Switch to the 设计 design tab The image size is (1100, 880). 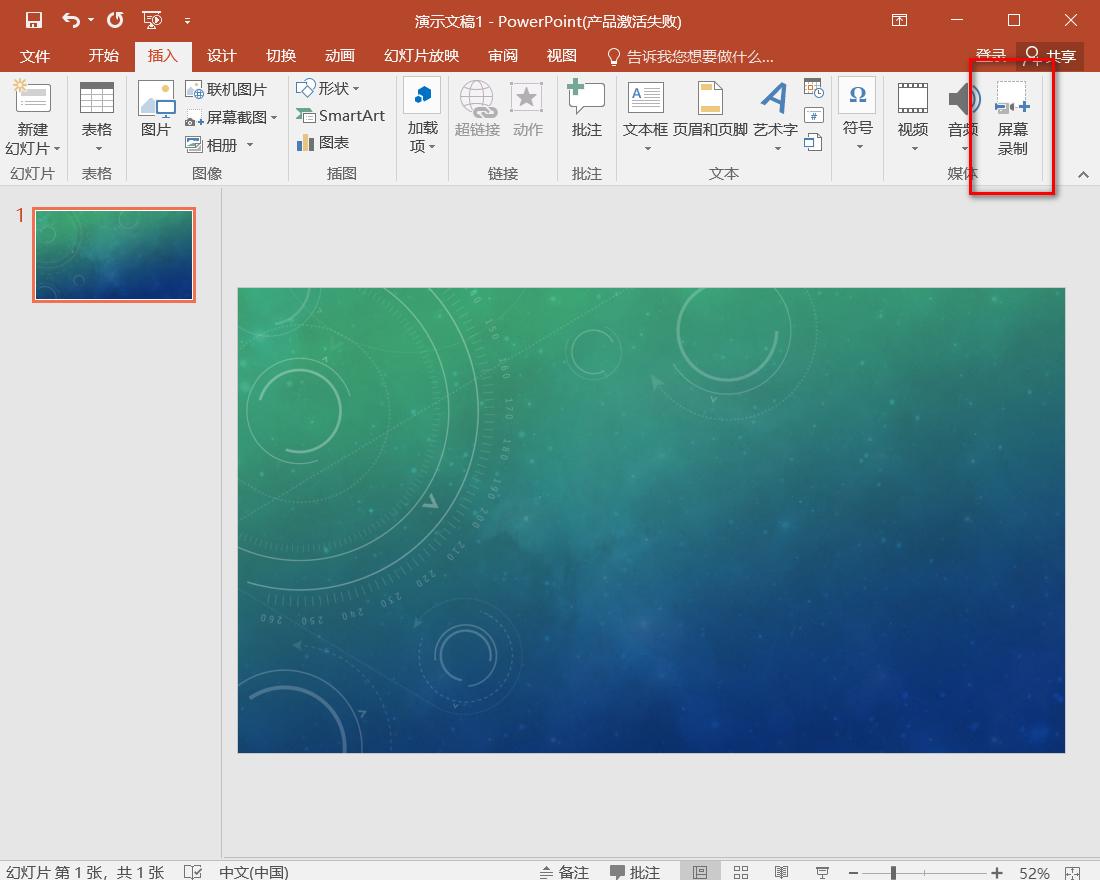click(221, 56)
